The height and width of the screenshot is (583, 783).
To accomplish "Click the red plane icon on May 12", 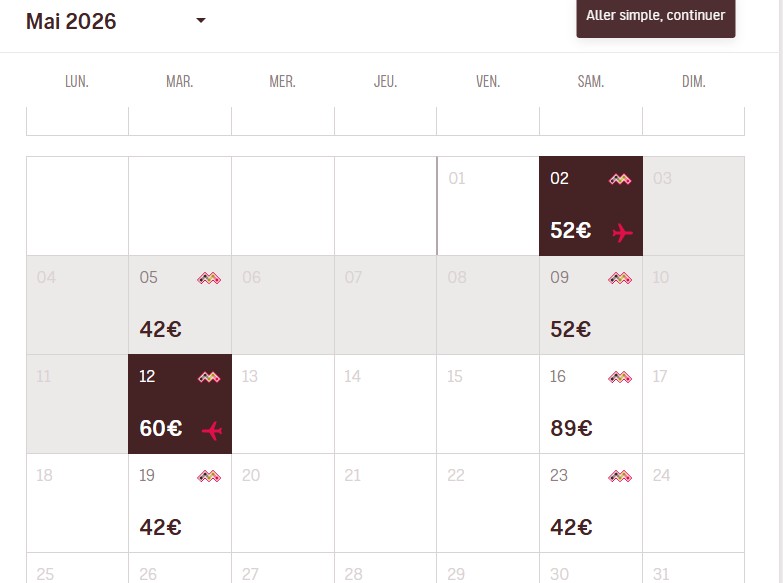I will click(x=211, y=431).
